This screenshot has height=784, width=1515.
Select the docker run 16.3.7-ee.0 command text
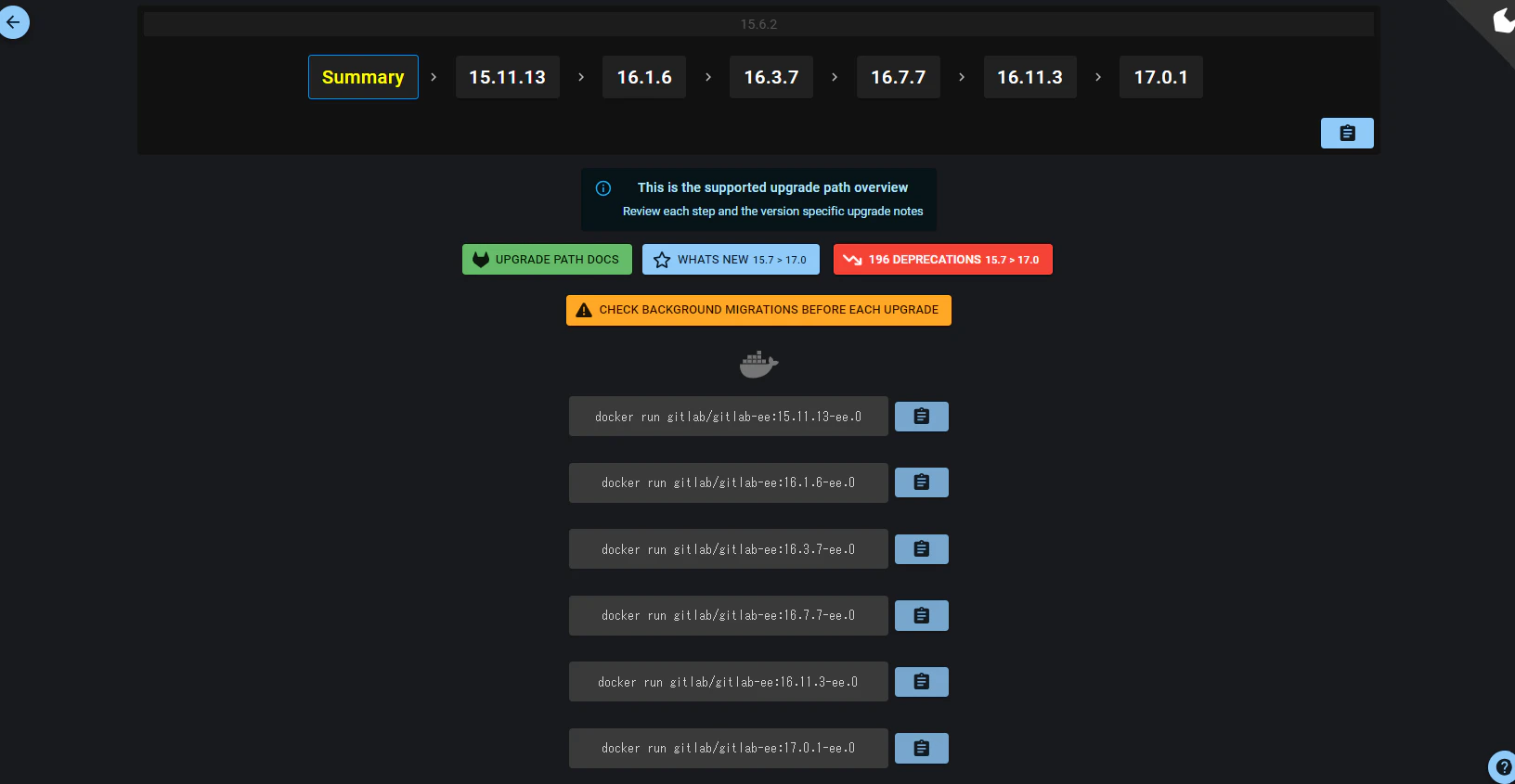729,549
